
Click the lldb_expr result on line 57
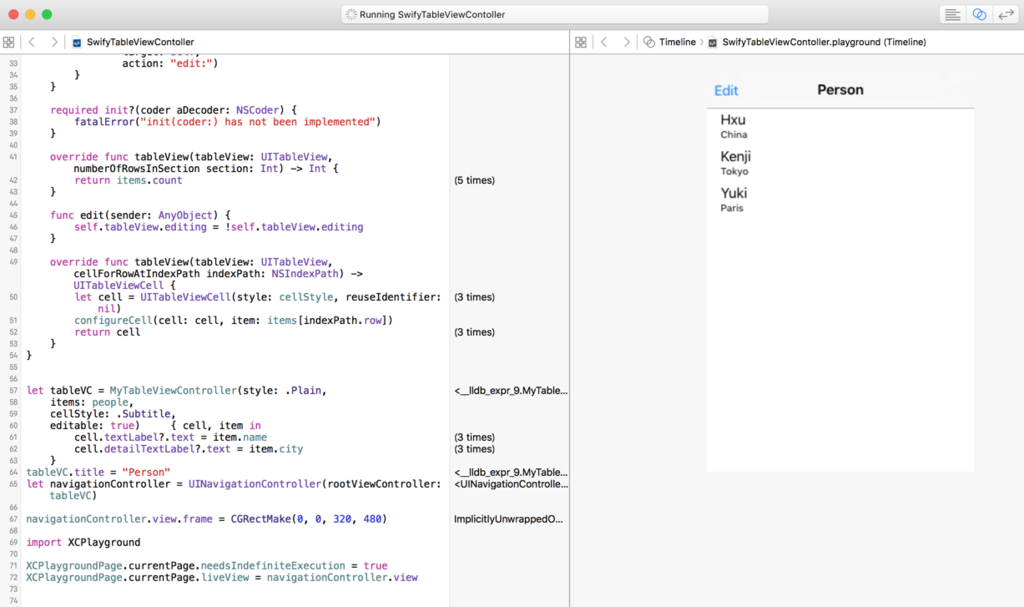click(x=511, y=391)
